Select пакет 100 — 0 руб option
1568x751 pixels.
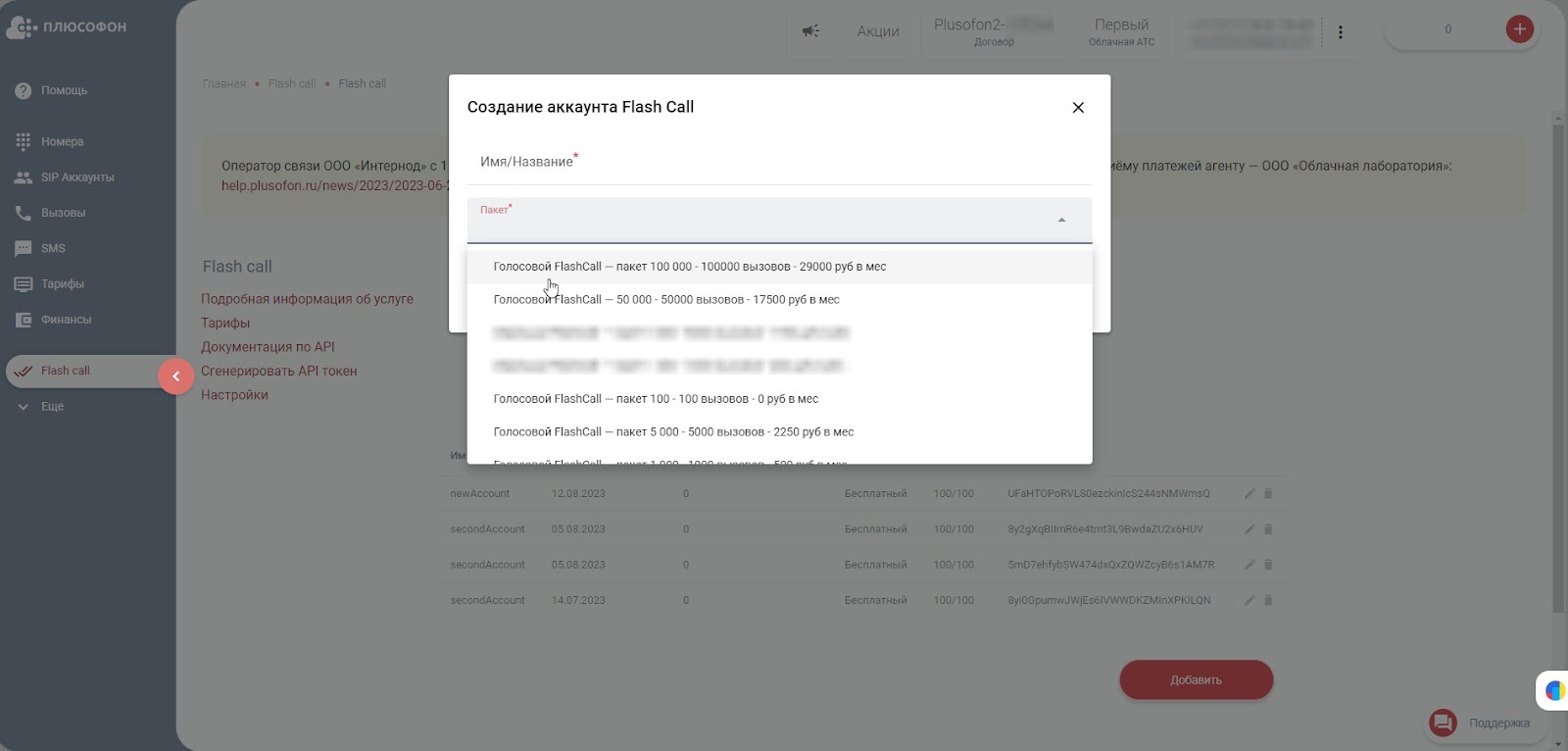779,399
